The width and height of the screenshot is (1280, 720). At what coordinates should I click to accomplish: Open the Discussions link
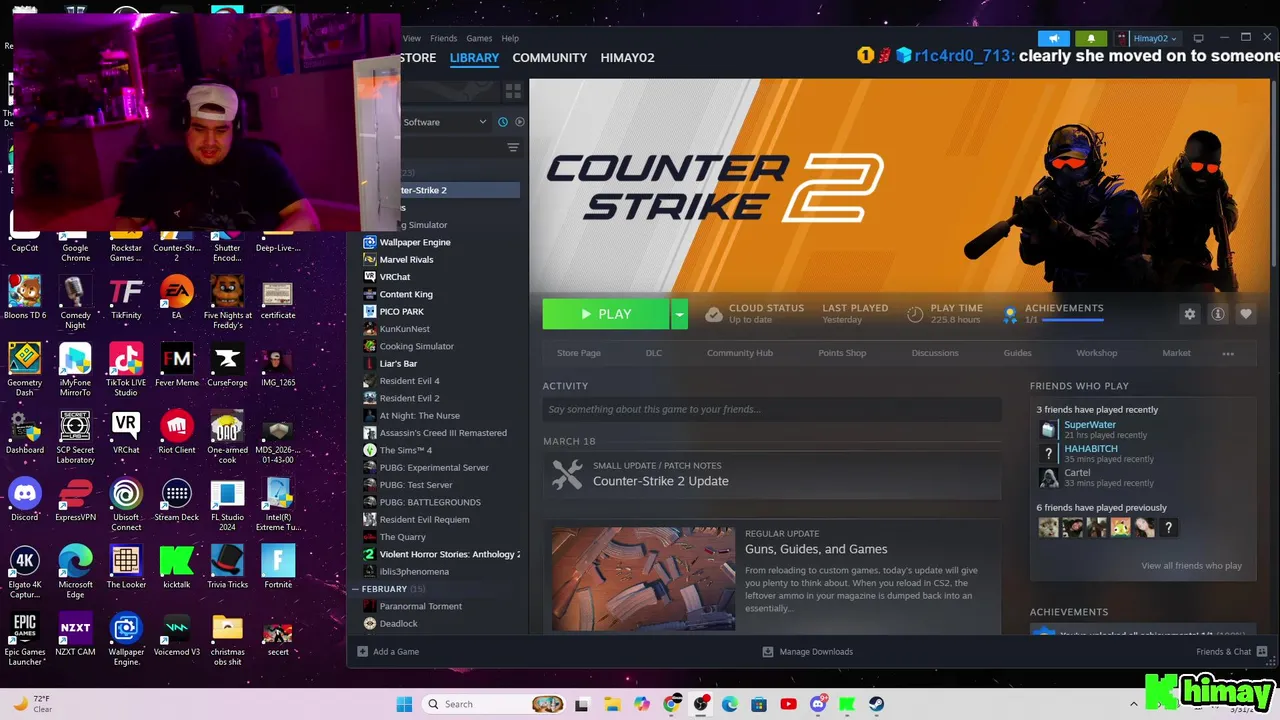(934, 353)
